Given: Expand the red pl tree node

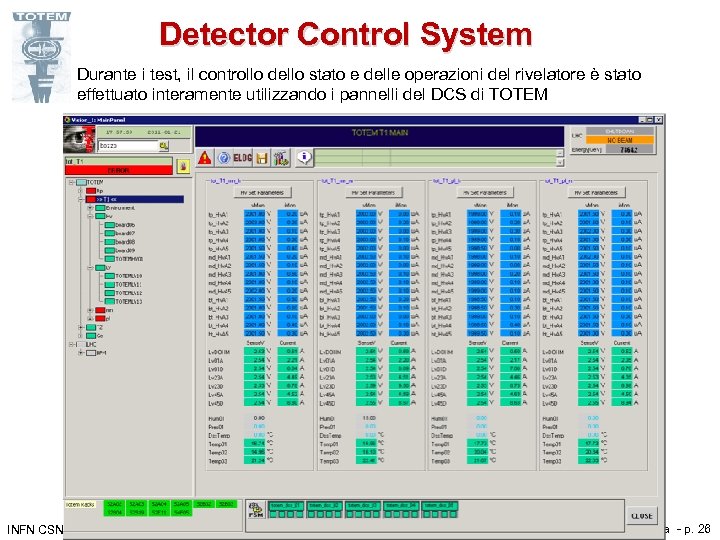Looking at the screenshot, I should tap(90, 319).
